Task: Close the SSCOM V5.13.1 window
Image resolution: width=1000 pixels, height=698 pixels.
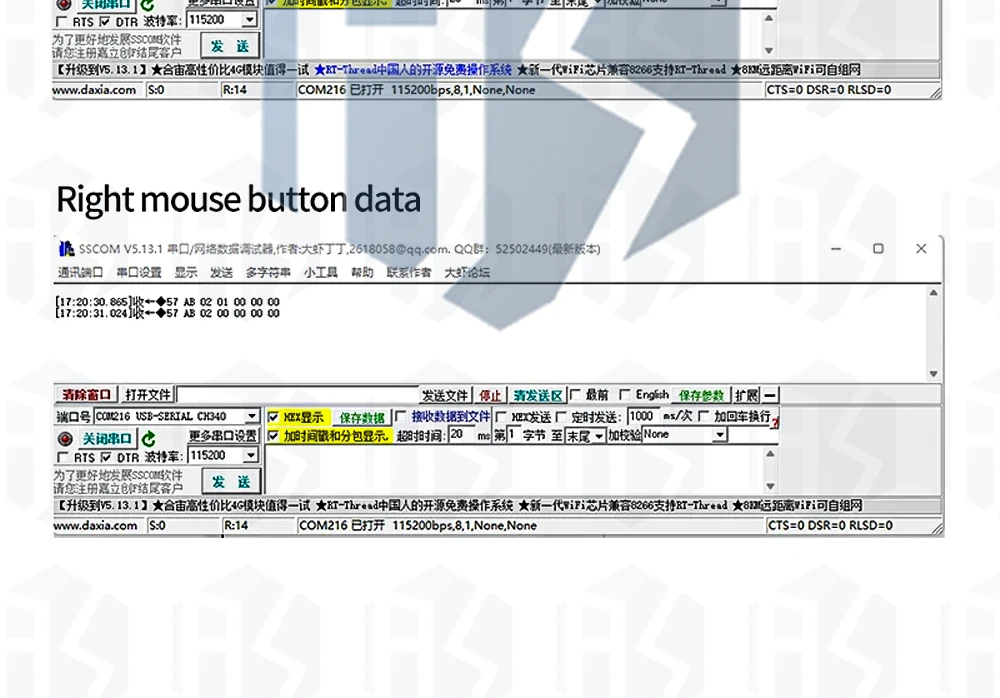Action: 921,249
